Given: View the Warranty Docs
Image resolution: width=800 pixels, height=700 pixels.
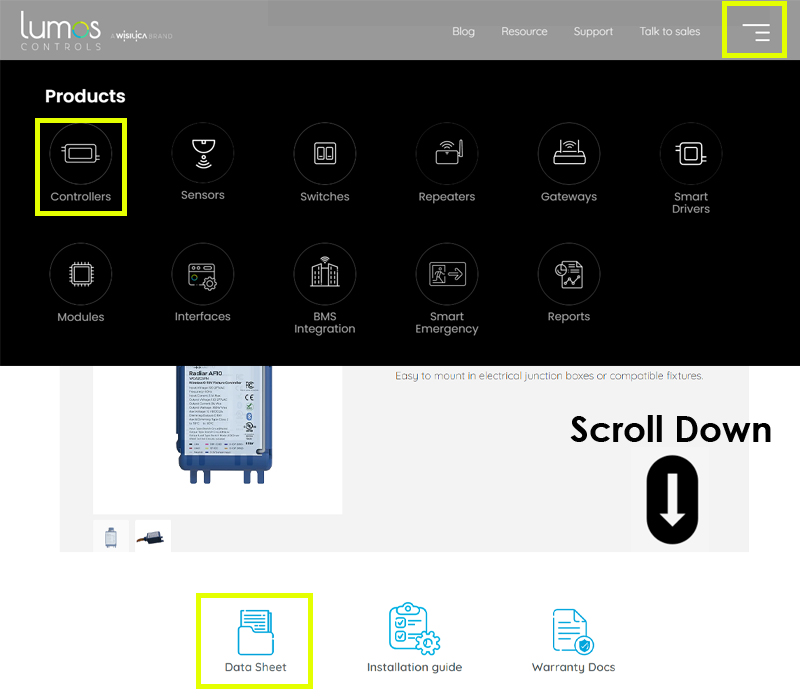Looking at the screenshot, I should pos(573,640).
